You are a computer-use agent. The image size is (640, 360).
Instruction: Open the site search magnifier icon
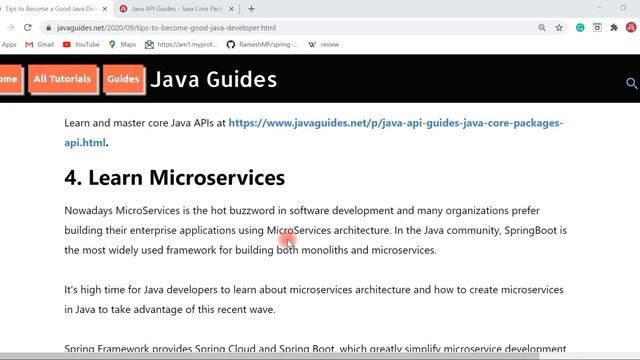pyautogui.click(x=631, y=83)
